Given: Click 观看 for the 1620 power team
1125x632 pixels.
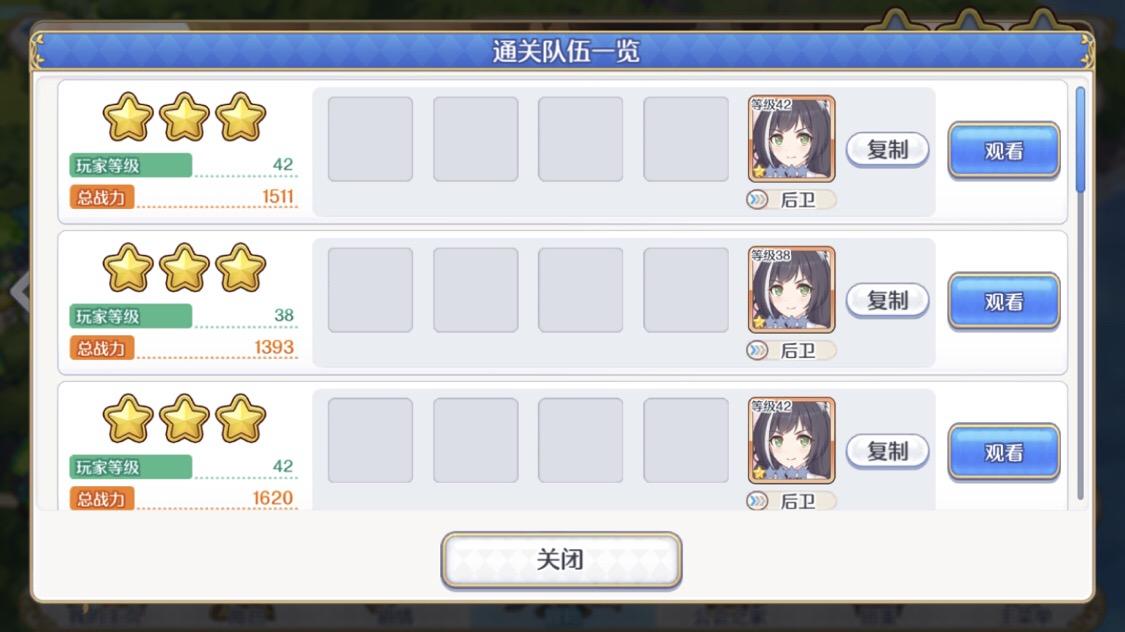Looking at the screenshot, I should [1004, 452].
